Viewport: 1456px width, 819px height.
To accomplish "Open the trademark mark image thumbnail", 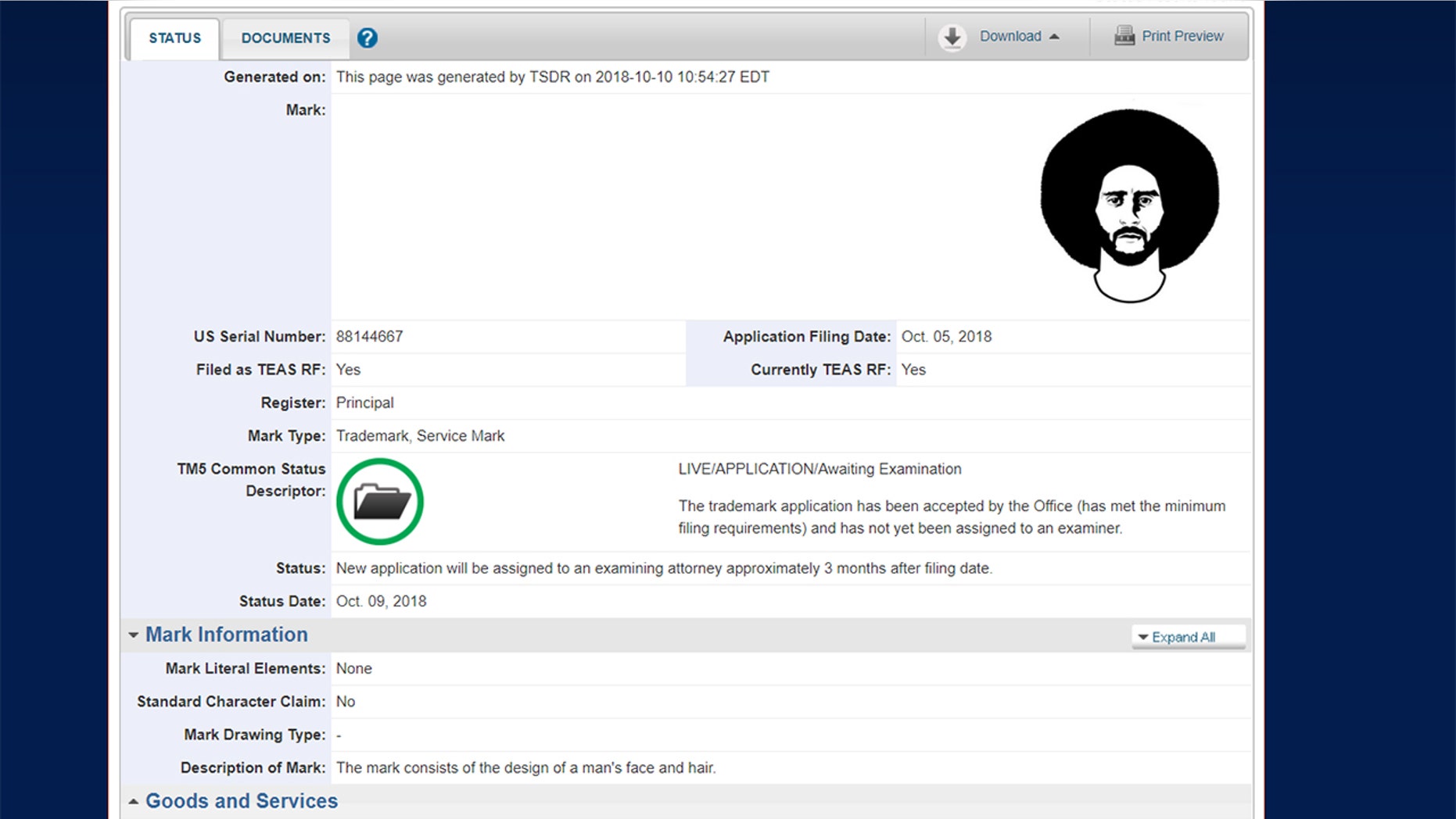I will pyautogui.click(x=1129, y=206).
